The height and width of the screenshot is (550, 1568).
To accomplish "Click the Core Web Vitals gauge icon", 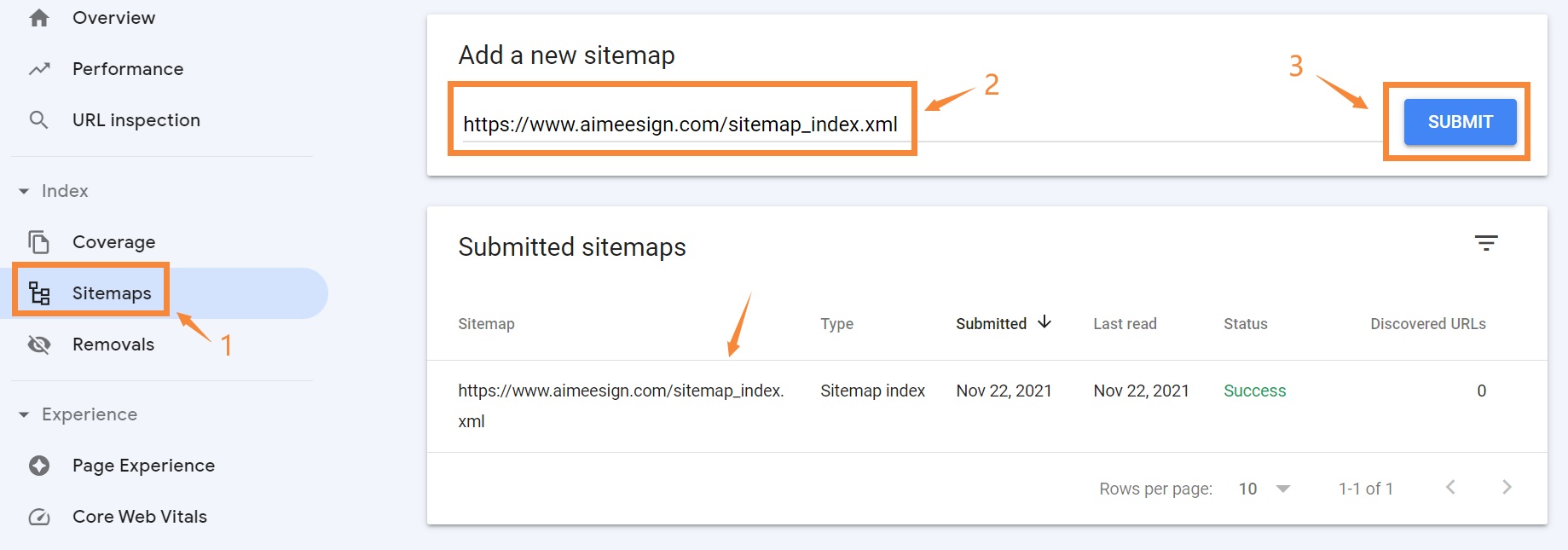I will (x=39, y=517).
